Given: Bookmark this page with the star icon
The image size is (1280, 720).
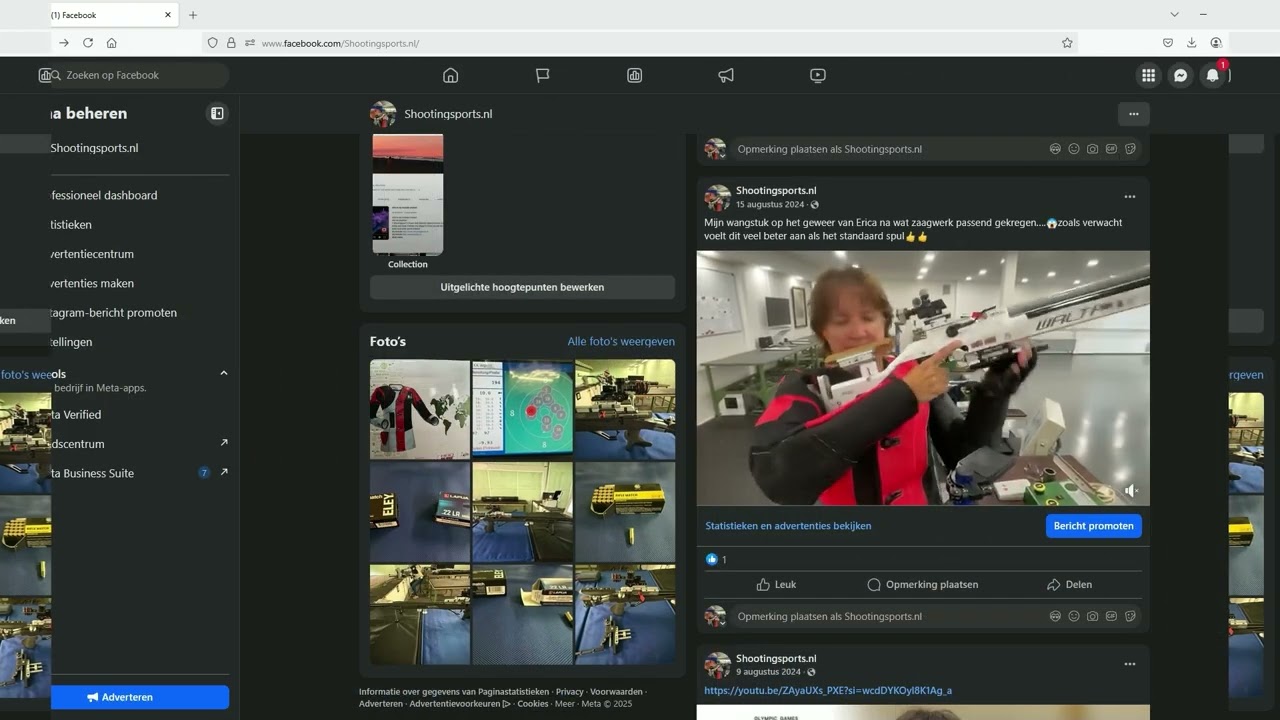Looking at the screenshot, I should pos(1067,43).
